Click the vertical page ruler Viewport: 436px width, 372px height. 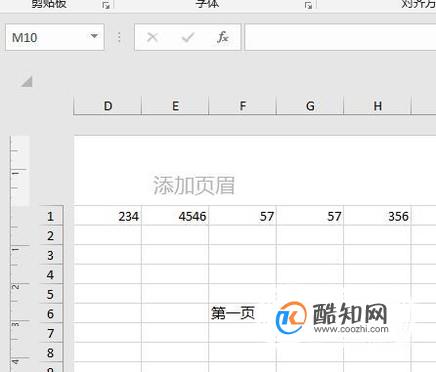point(20,253)
